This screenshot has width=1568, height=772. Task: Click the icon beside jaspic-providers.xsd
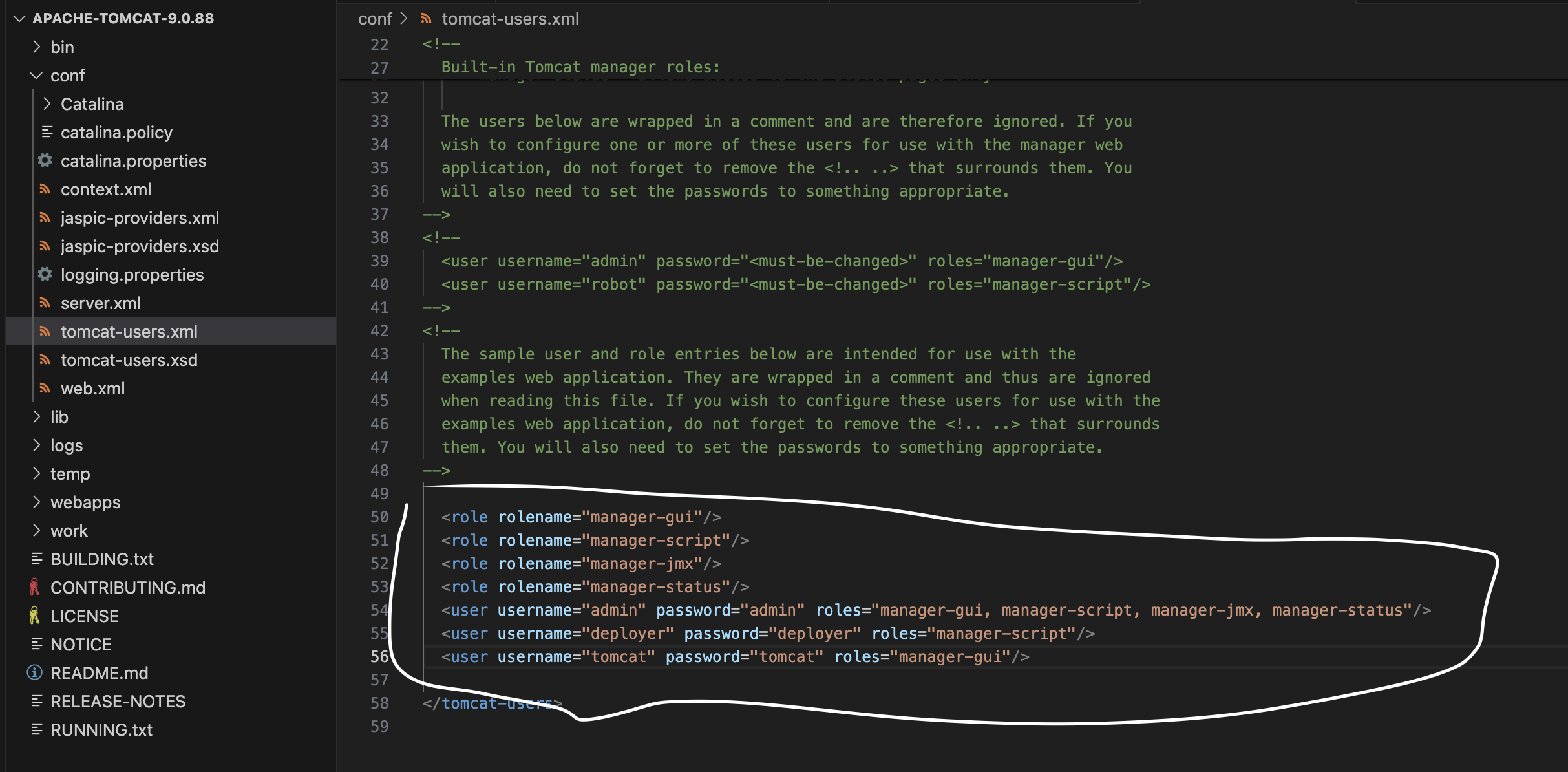pyautogui.click(x=45, y=246)
